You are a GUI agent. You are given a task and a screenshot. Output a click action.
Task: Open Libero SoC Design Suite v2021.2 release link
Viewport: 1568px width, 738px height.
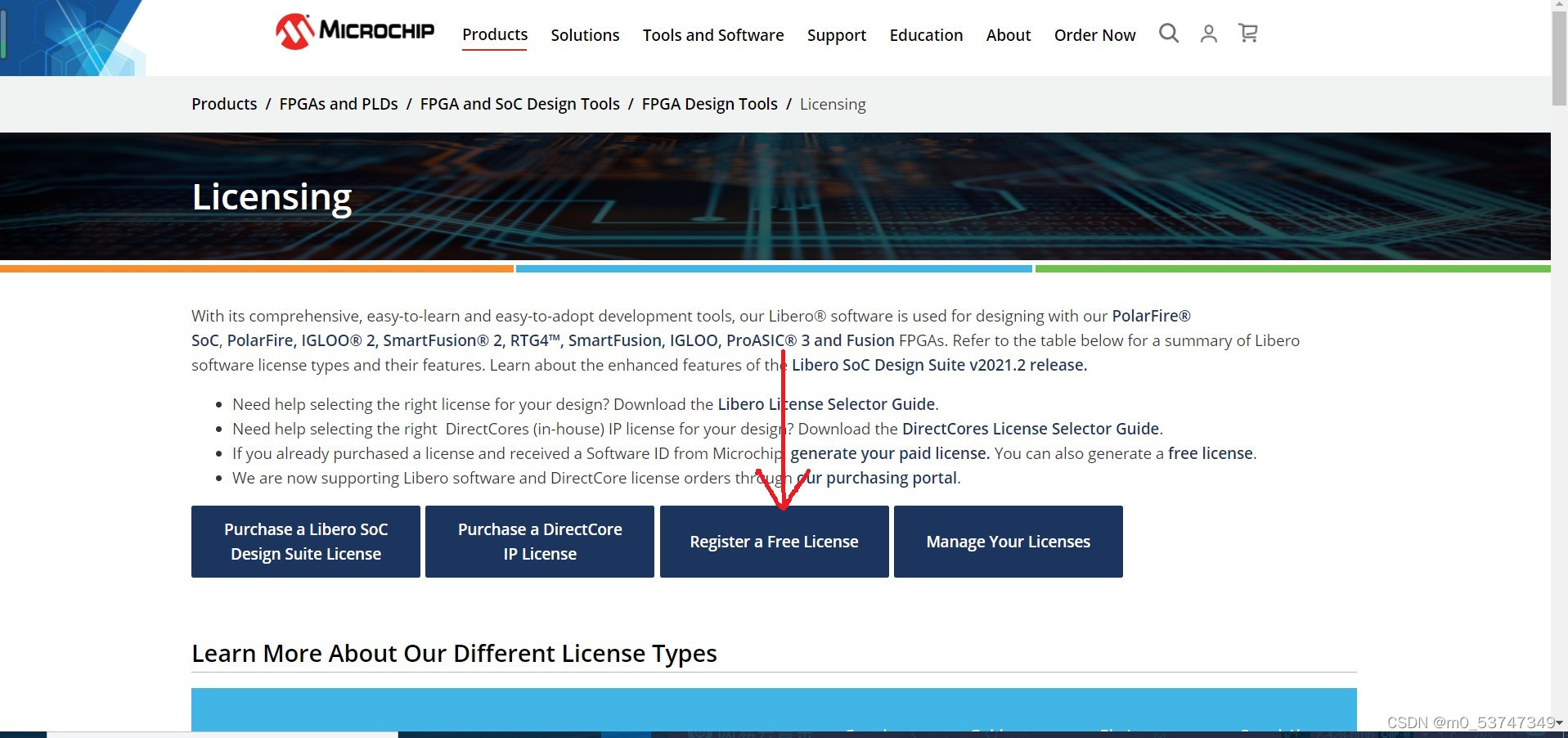(939, 365)
